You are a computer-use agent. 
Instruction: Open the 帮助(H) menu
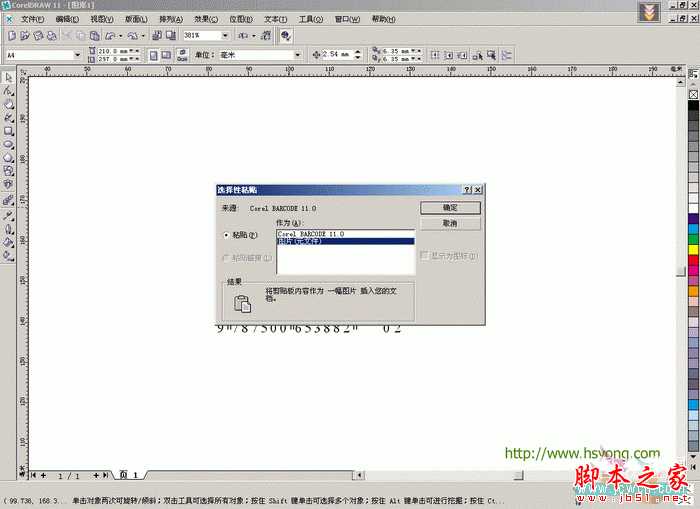(x=383, y=19)
